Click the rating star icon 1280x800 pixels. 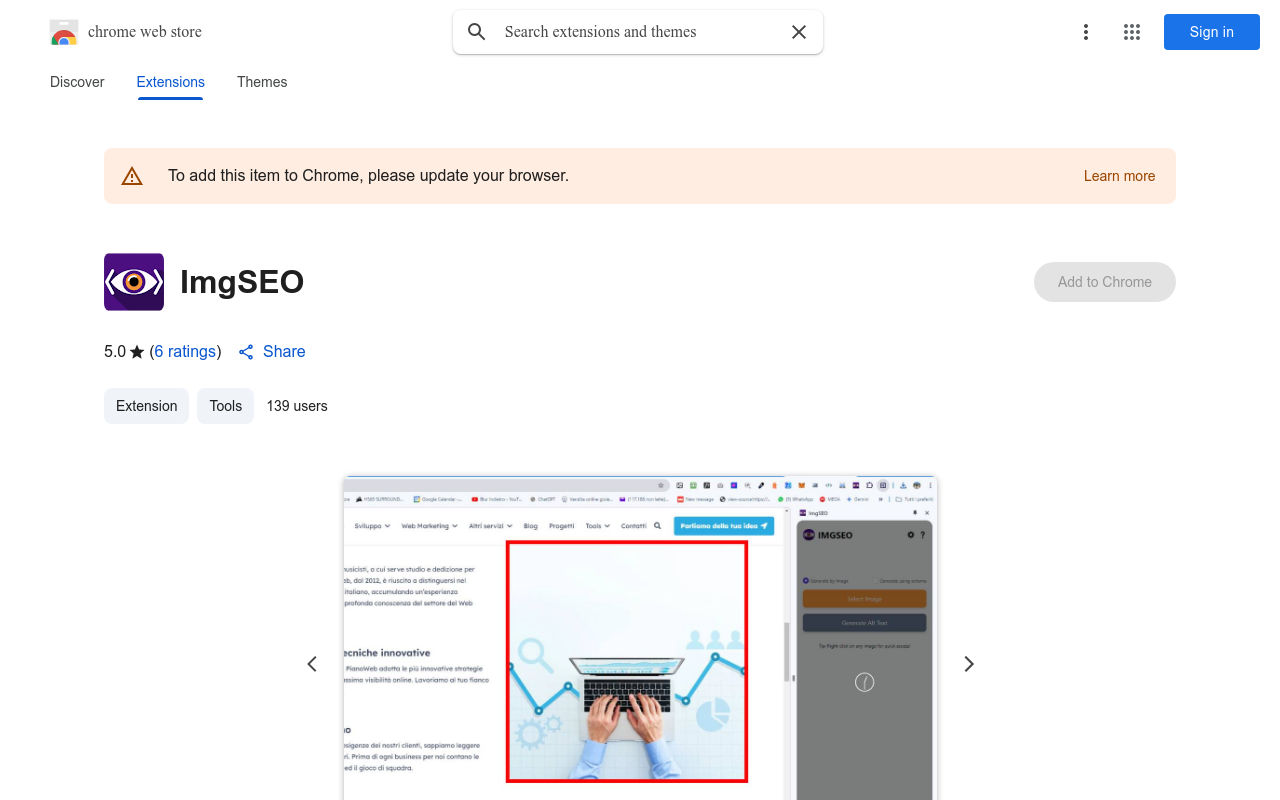137,352
